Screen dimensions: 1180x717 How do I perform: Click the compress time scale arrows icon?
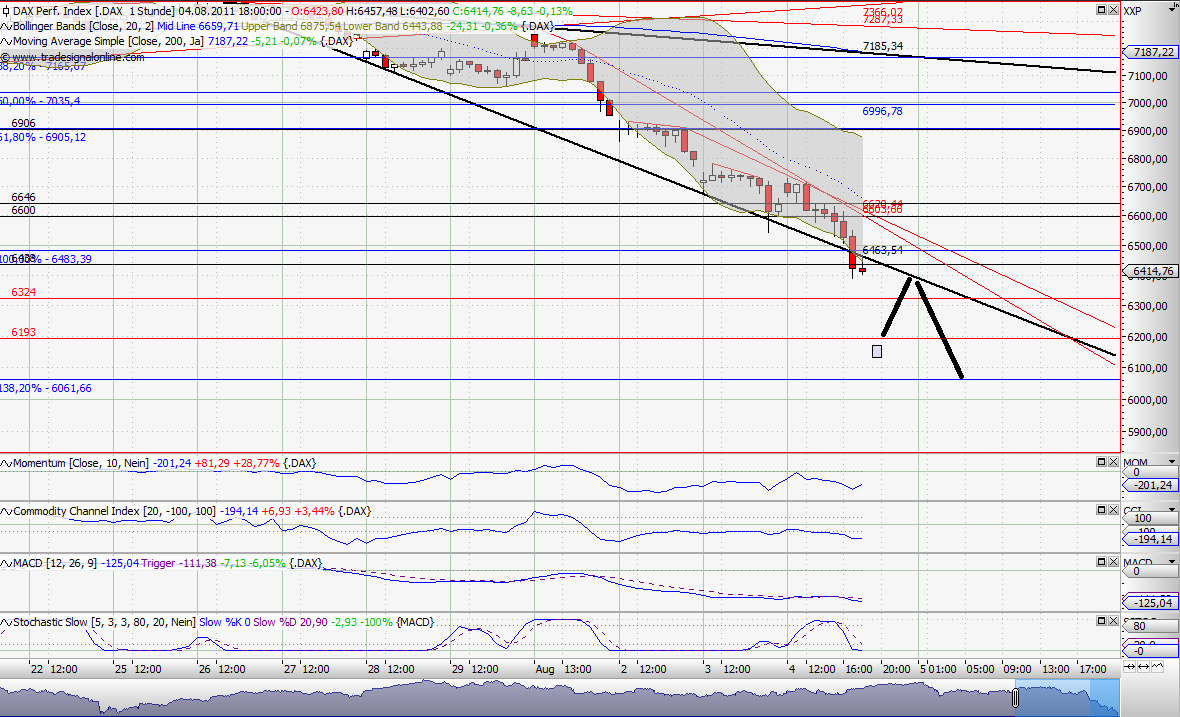(x=1130, y=667)
